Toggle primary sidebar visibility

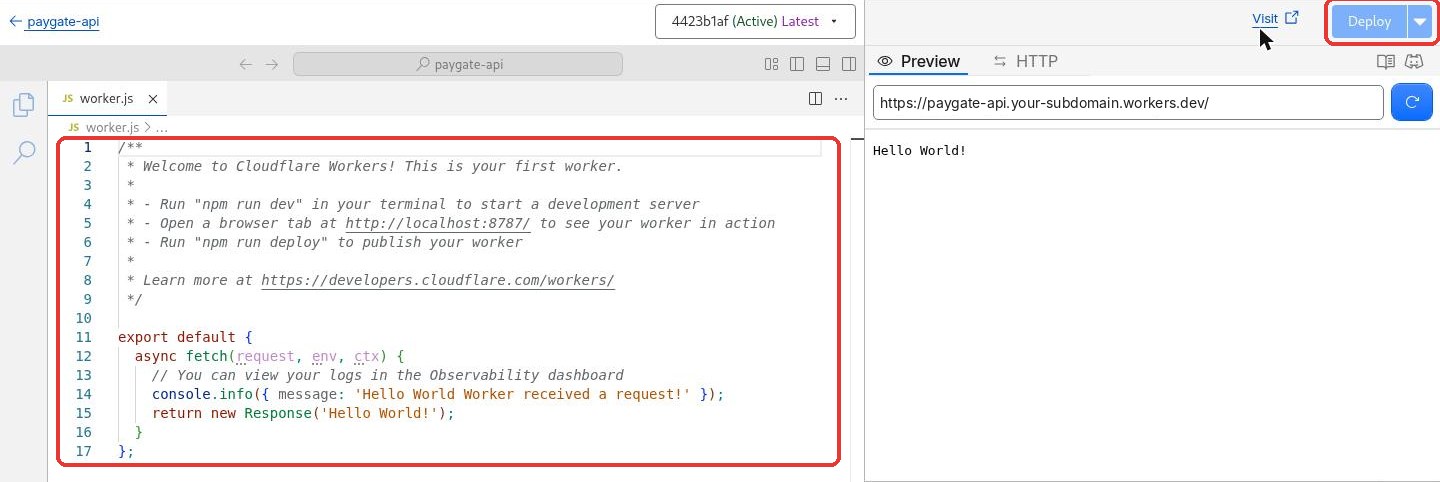click(x=797, y=64)
